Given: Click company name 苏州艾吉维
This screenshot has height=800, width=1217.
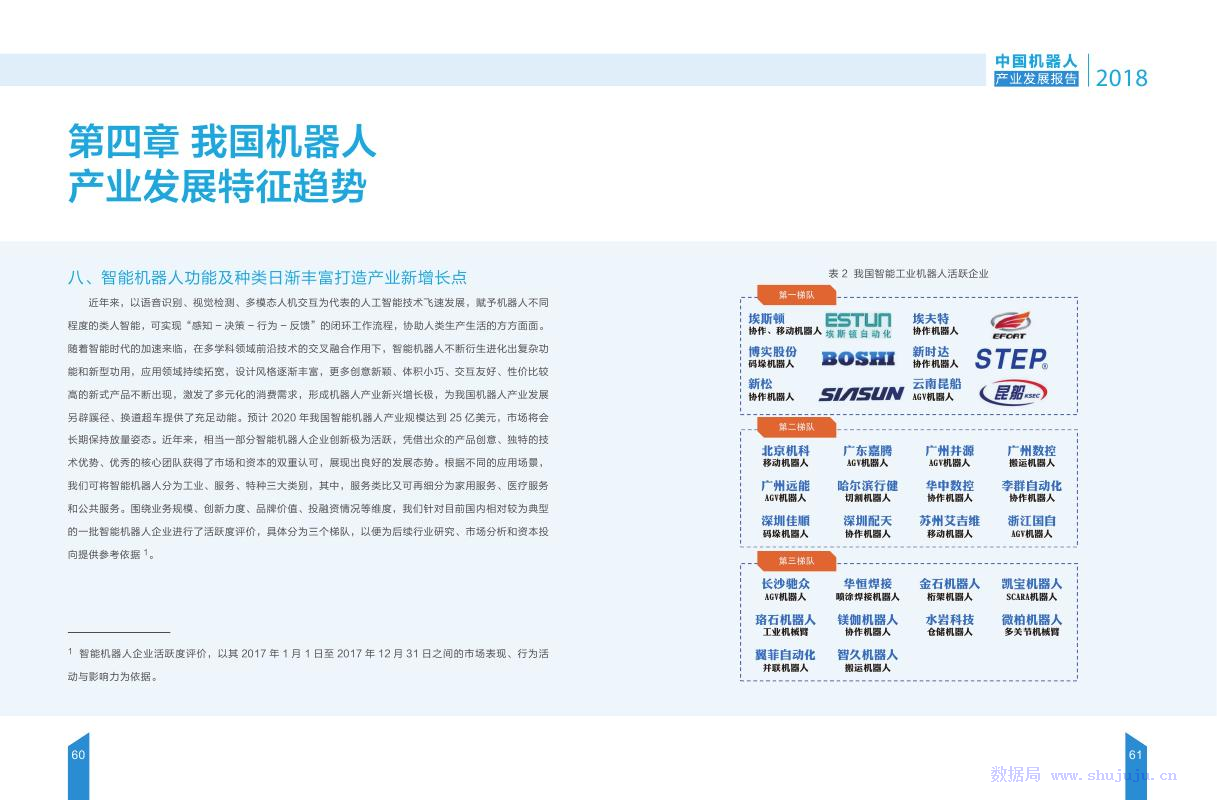Looking at the screenshot, I should (x=950, y=521).
